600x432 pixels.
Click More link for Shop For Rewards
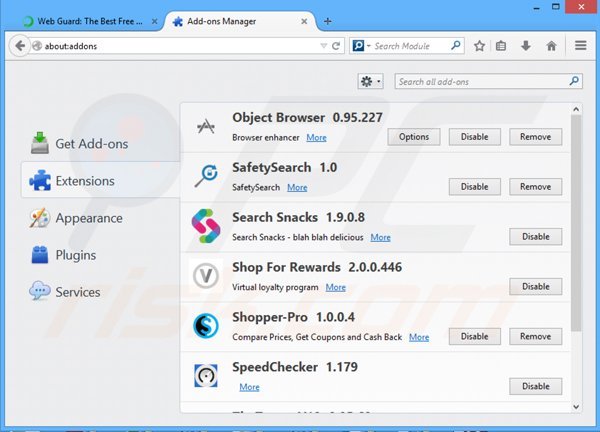(x=336, y=287)
